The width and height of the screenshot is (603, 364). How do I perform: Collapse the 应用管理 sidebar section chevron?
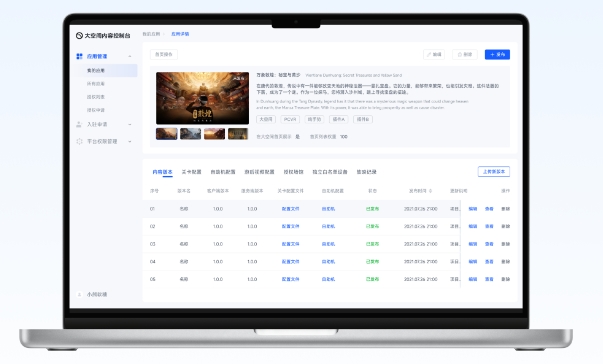130,56
